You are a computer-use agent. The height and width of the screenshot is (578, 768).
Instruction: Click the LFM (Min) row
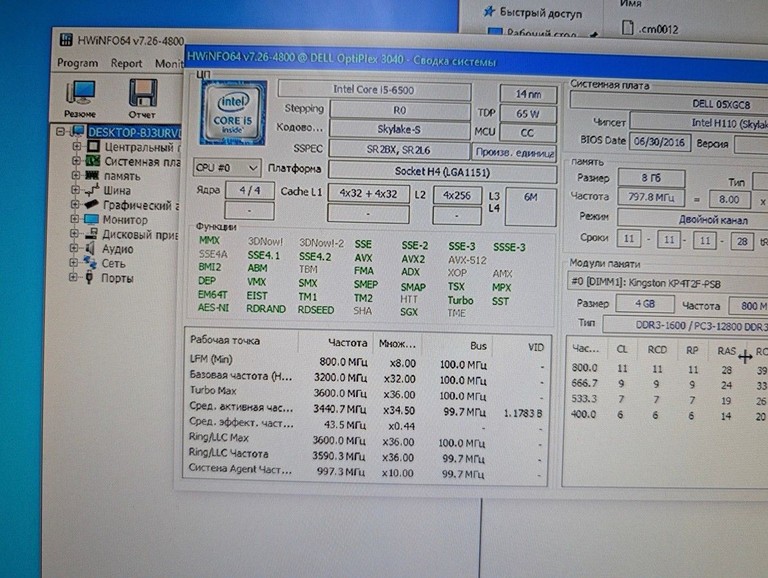[x=367, y=362]
